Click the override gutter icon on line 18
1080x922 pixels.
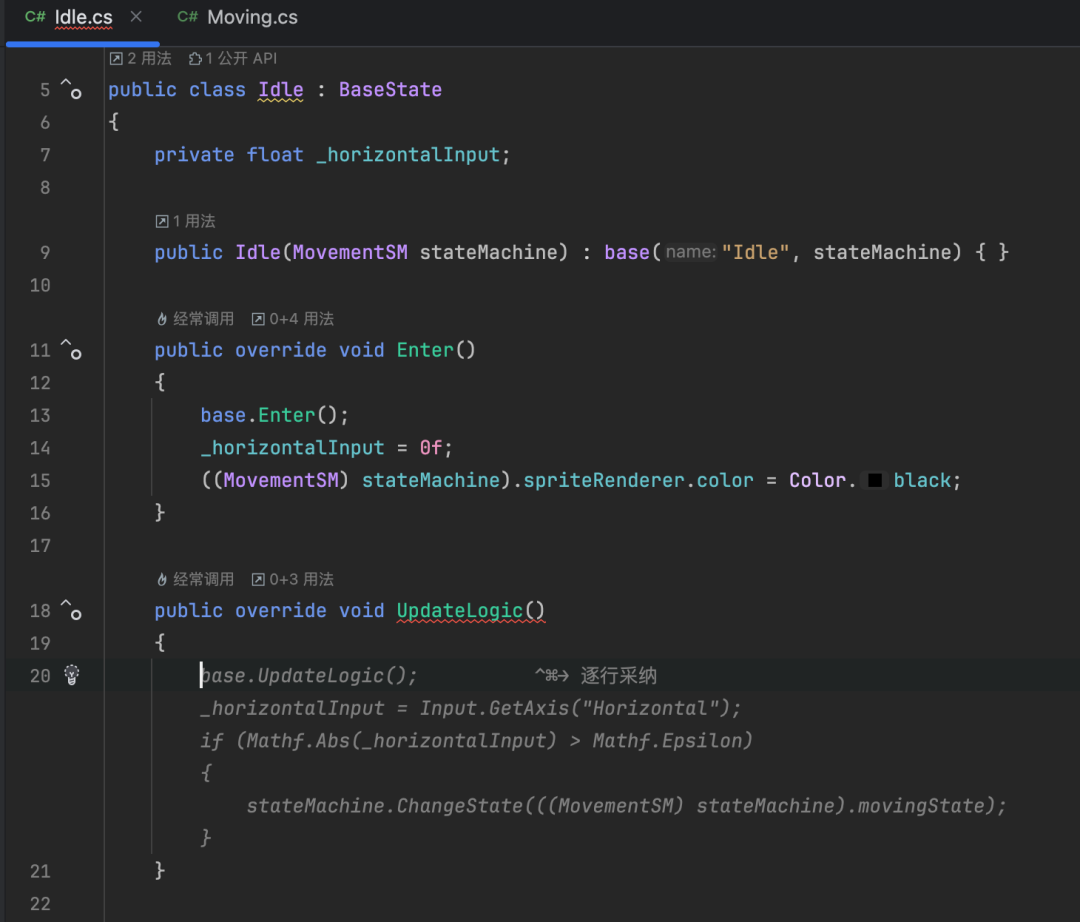(x=71, y=609)
